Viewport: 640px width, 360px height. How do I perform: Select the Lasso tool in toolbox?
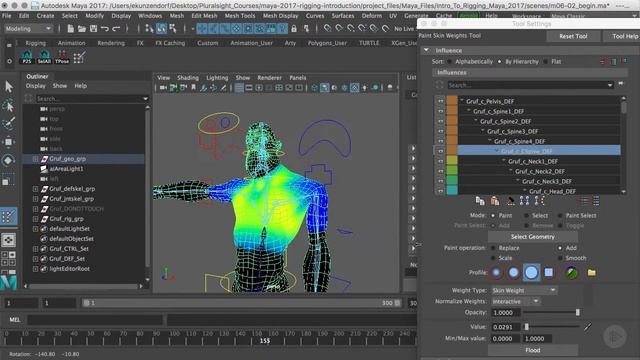9,105
